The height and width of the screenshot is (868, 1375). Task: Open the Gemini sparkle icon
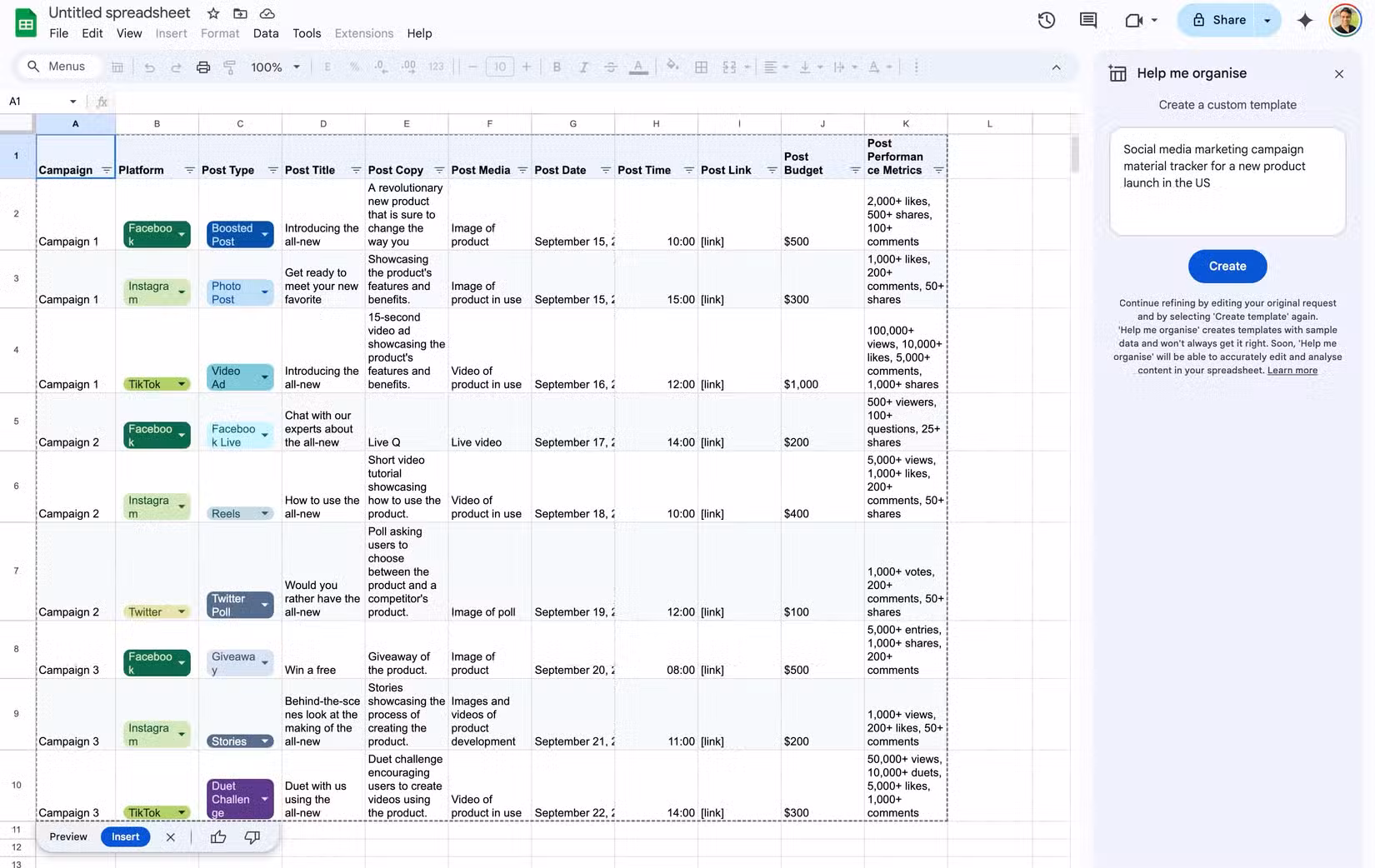click(x=1305, y=20)
